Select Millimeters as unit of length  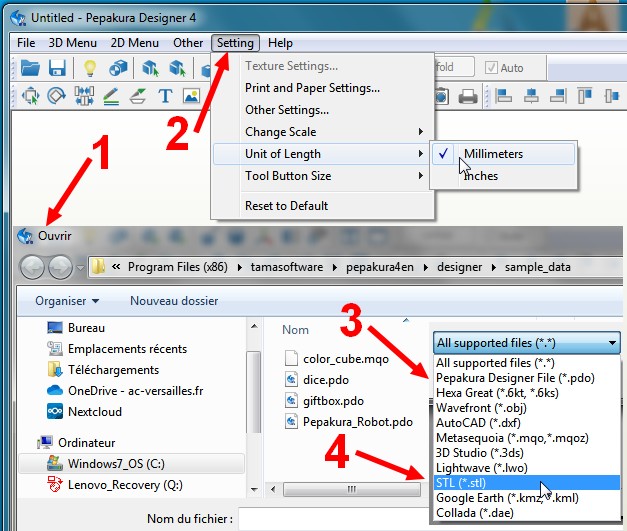pyautogui.click(x=503, y=154)
